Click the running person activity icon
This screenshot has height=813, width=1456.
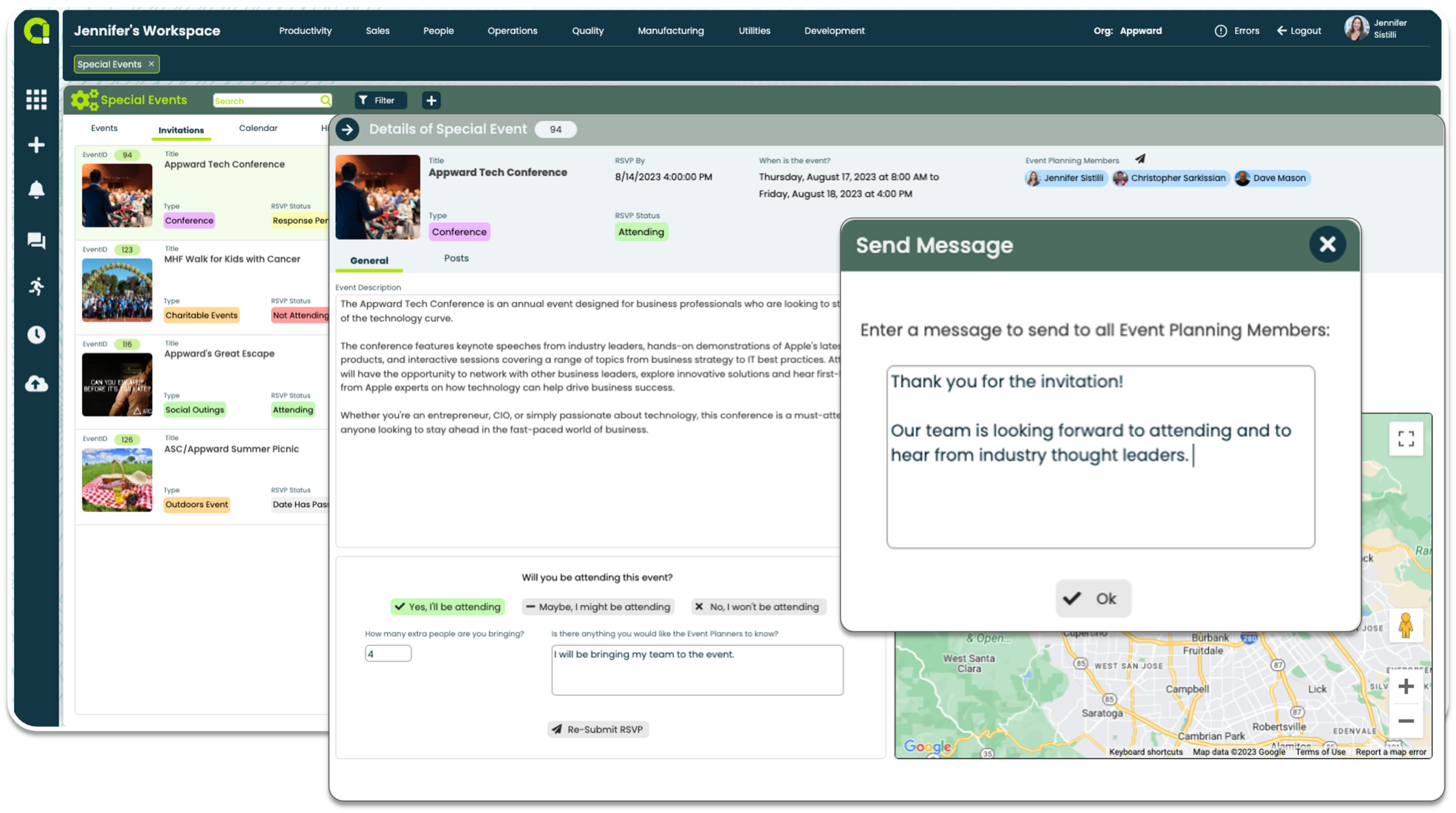36,286
